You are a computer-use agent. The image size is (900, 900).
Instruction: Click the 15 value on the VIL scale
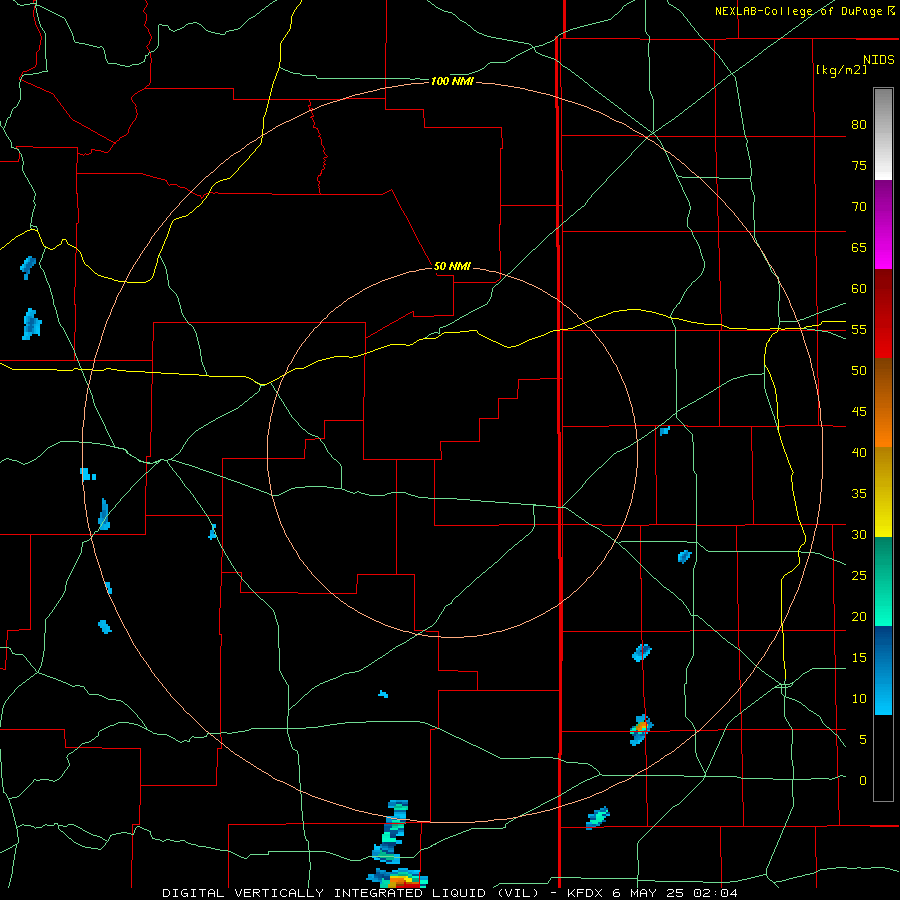[x=859, y=658]
